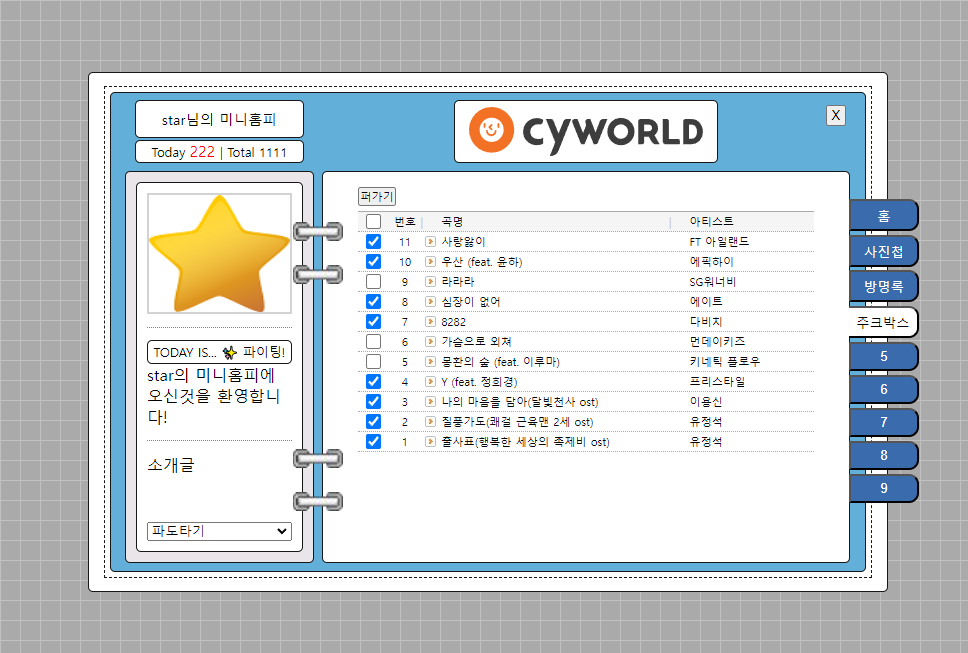Play 몽환의 숲 via its arrow icon

[430, 362]
